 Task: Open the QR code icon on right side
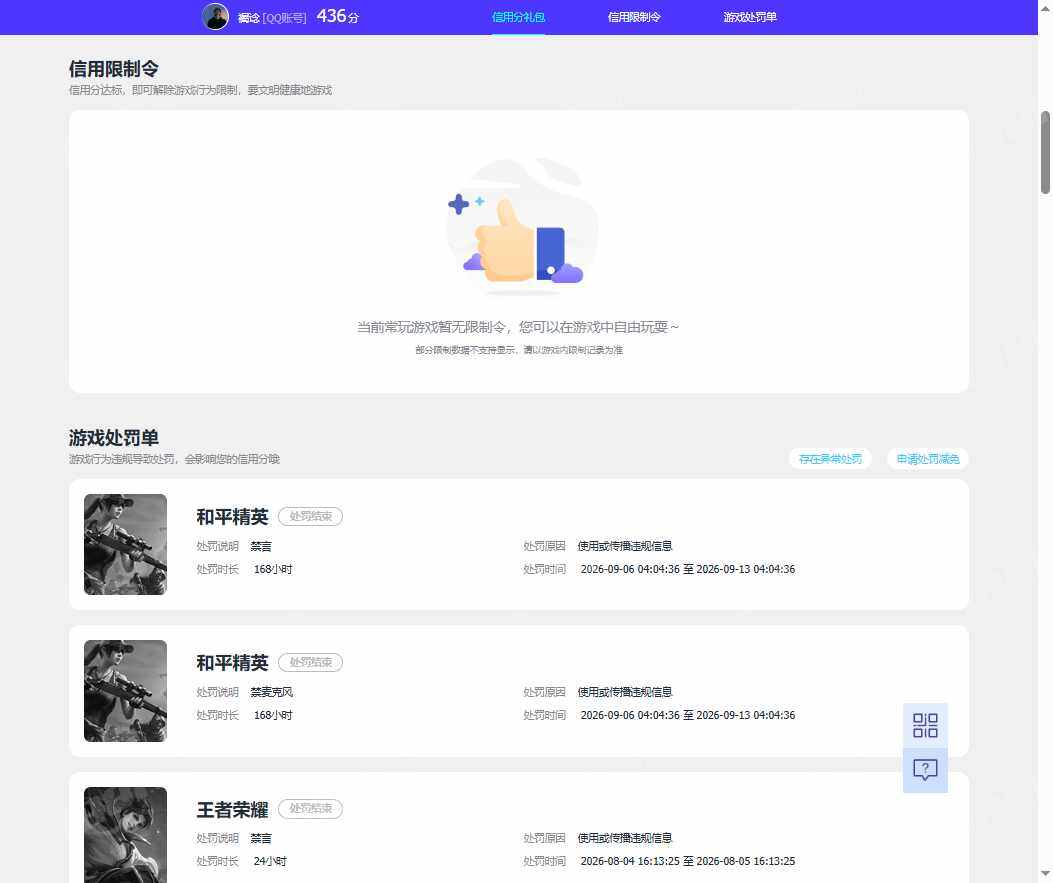pos(925,725)
